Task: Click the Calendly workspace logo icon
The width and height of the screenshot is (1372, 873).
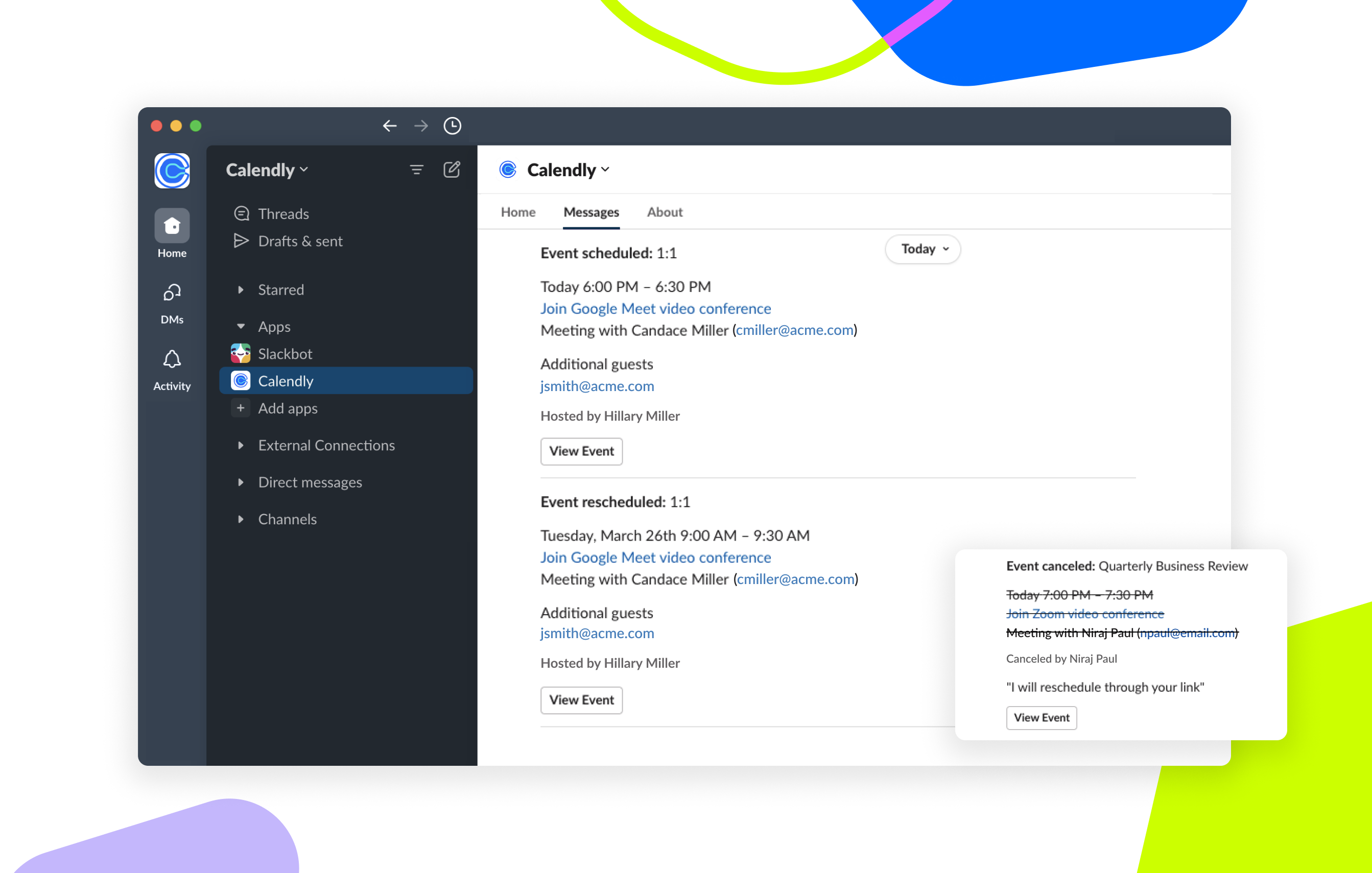Action: 172,171
